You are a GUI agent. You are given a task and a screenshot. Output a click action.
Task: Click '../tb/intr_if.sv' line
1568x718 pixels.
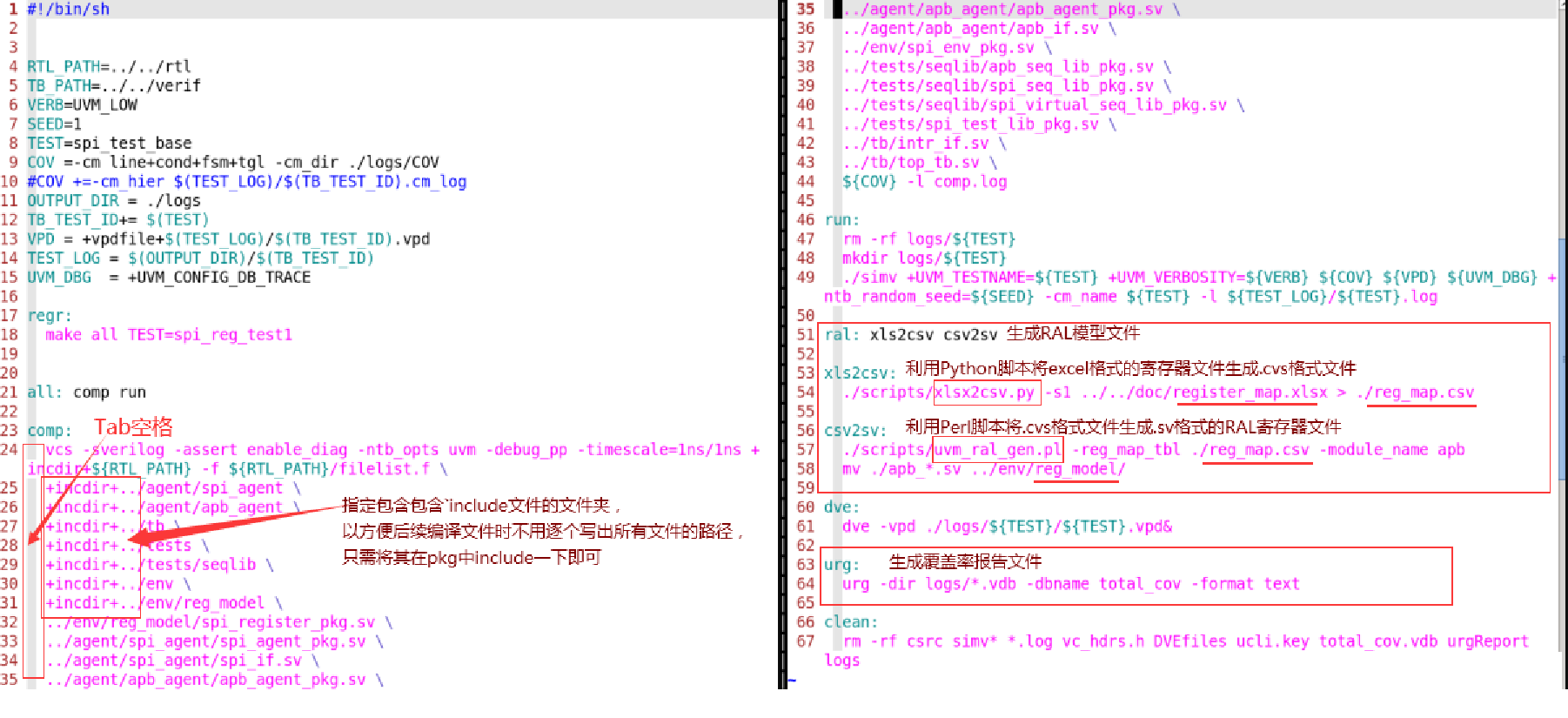tap(924, 143)
